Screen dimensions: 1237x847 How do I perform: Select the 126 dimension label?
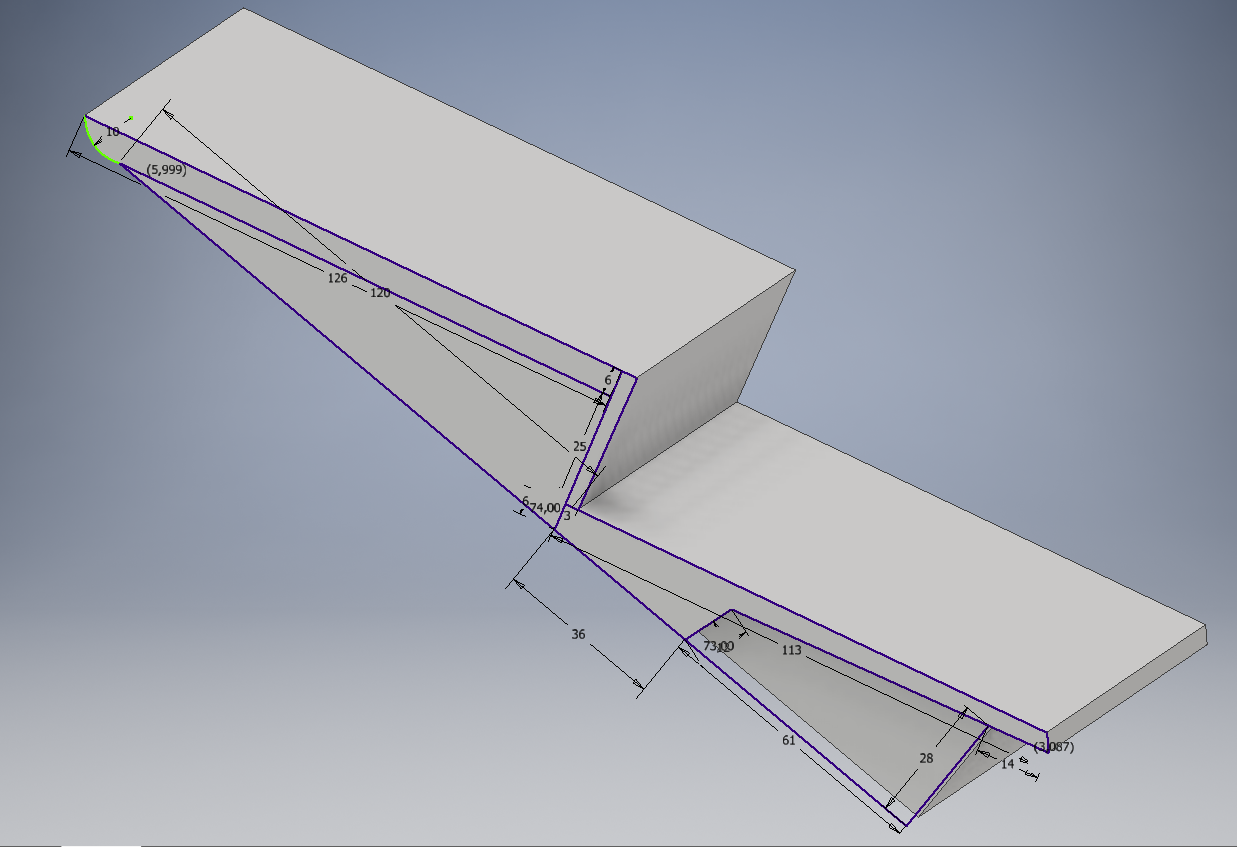(337, 278)
